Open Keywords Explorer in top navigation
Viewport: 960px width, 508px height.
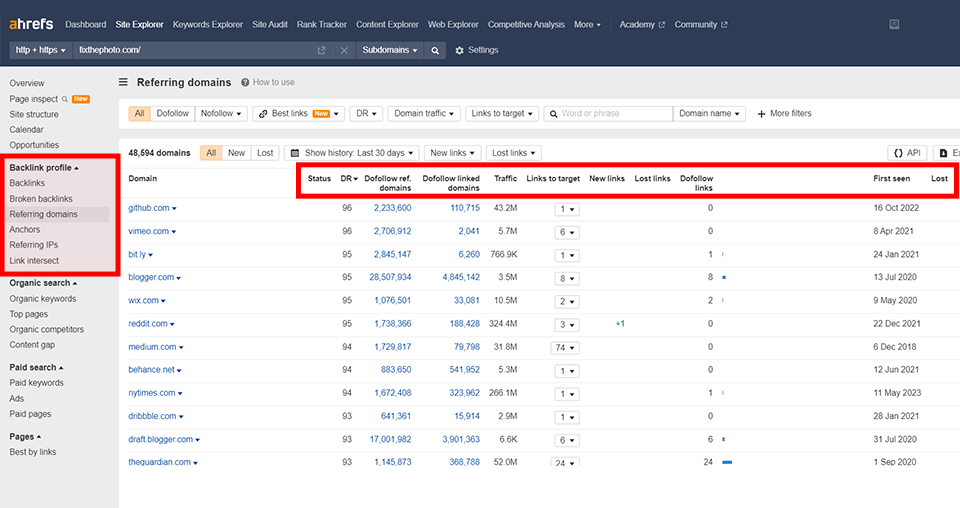tap(208, 24)
